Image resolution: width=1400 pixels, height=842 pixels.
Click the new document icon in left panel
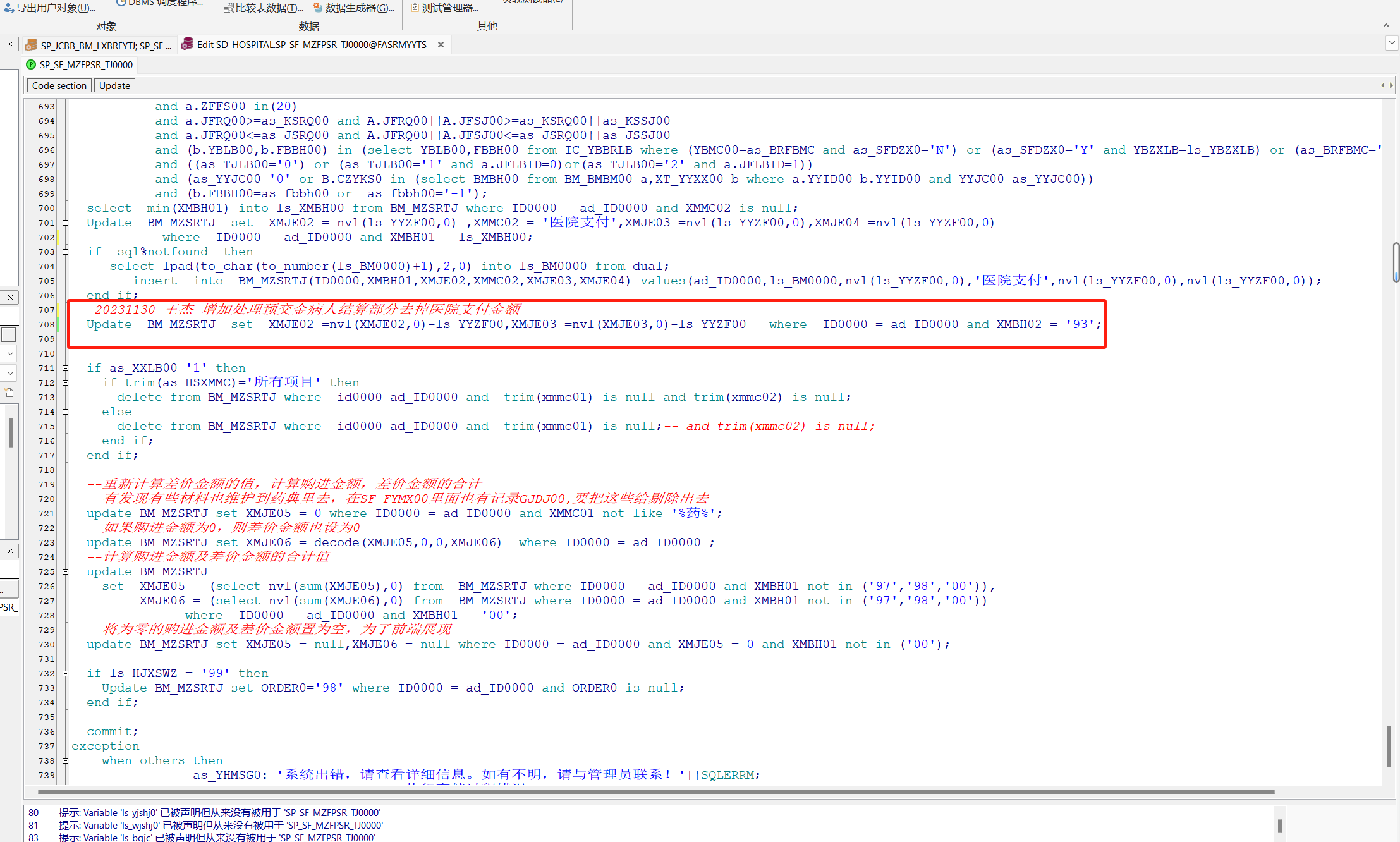pos(9,393)
